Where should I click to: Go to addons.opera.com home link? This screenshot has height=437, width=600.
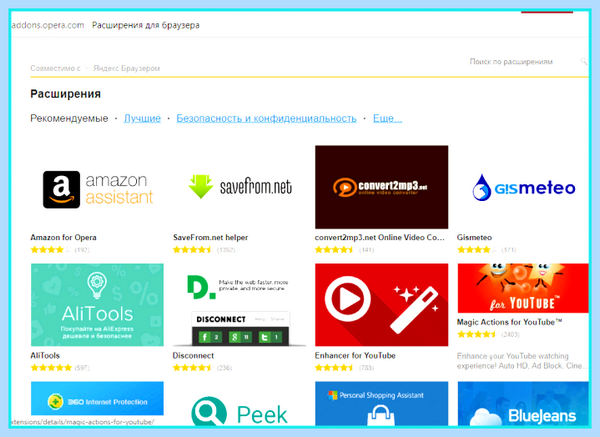[48, 25]
